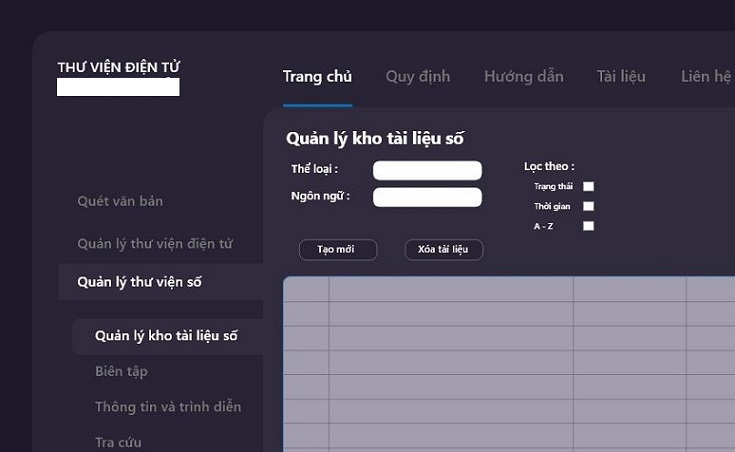The height and width of the screenshot is (452, 735).
Task: Click the Xóa tài liệu button
Action: 443,249
